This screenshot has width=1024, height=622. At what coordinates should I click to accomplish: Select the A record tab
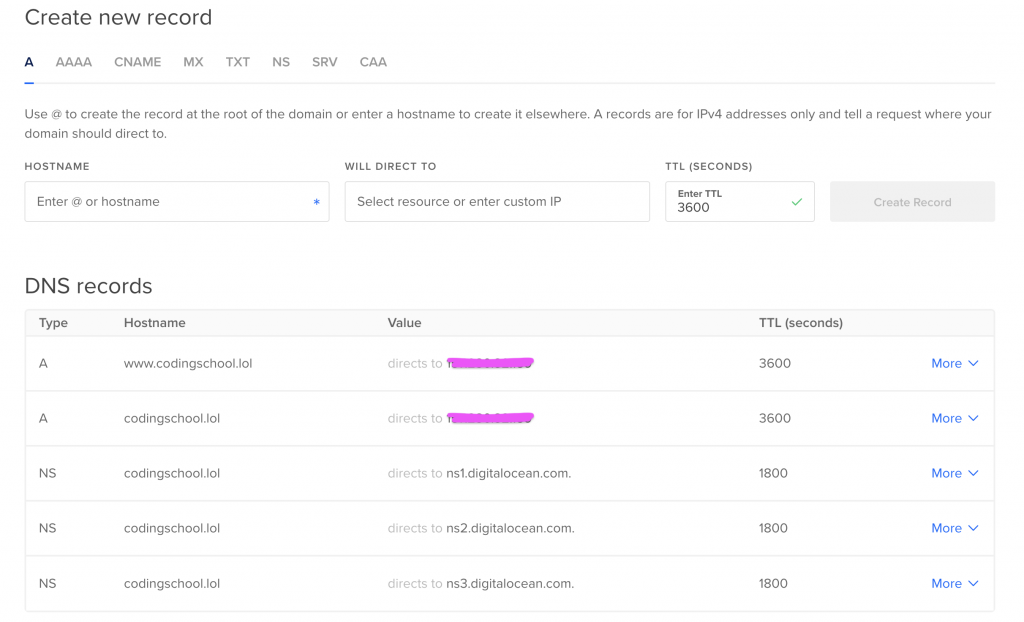coord(29,62)
